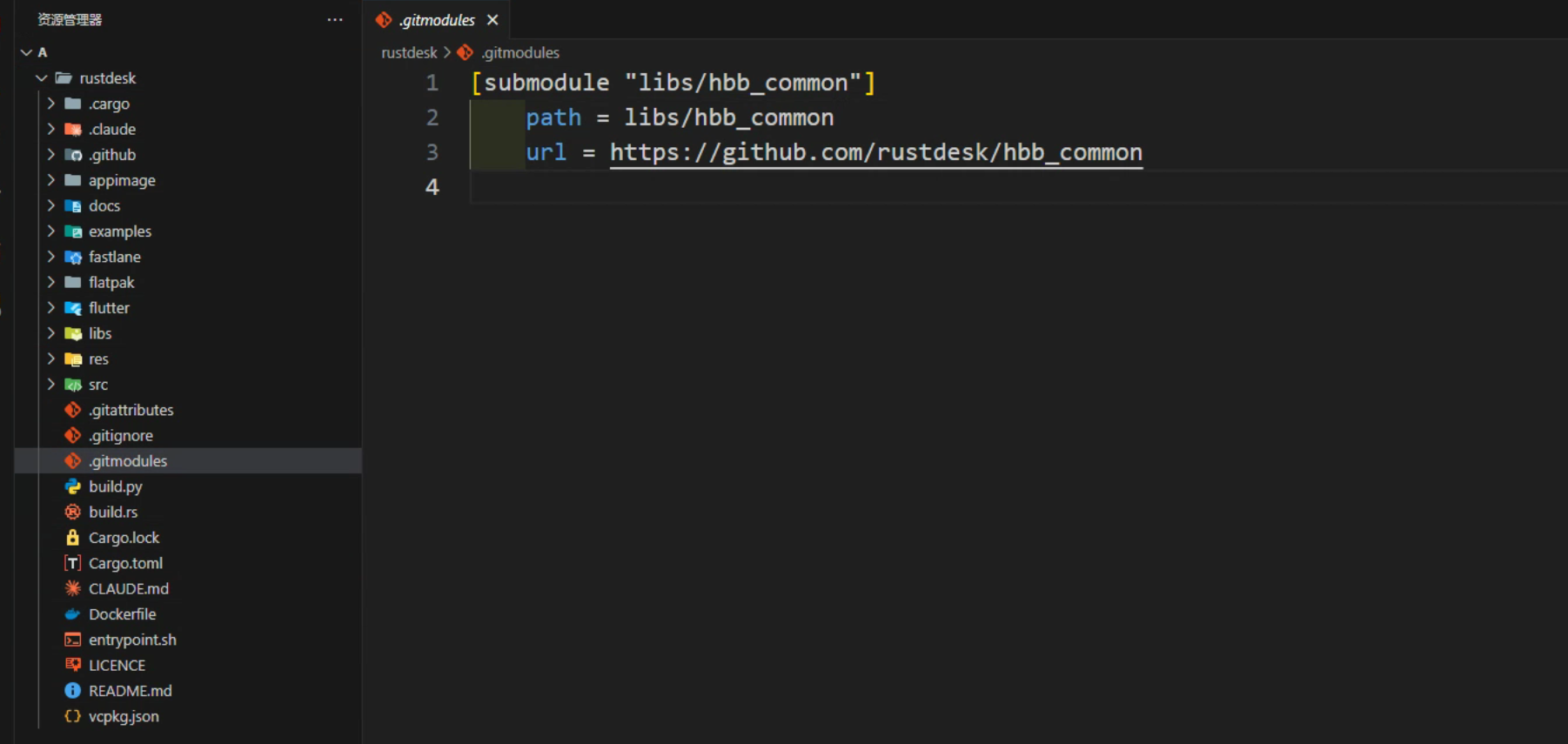Click the Rust icon beside build.rs
This screenshot has width=1568, height=744.
point(73,512)
